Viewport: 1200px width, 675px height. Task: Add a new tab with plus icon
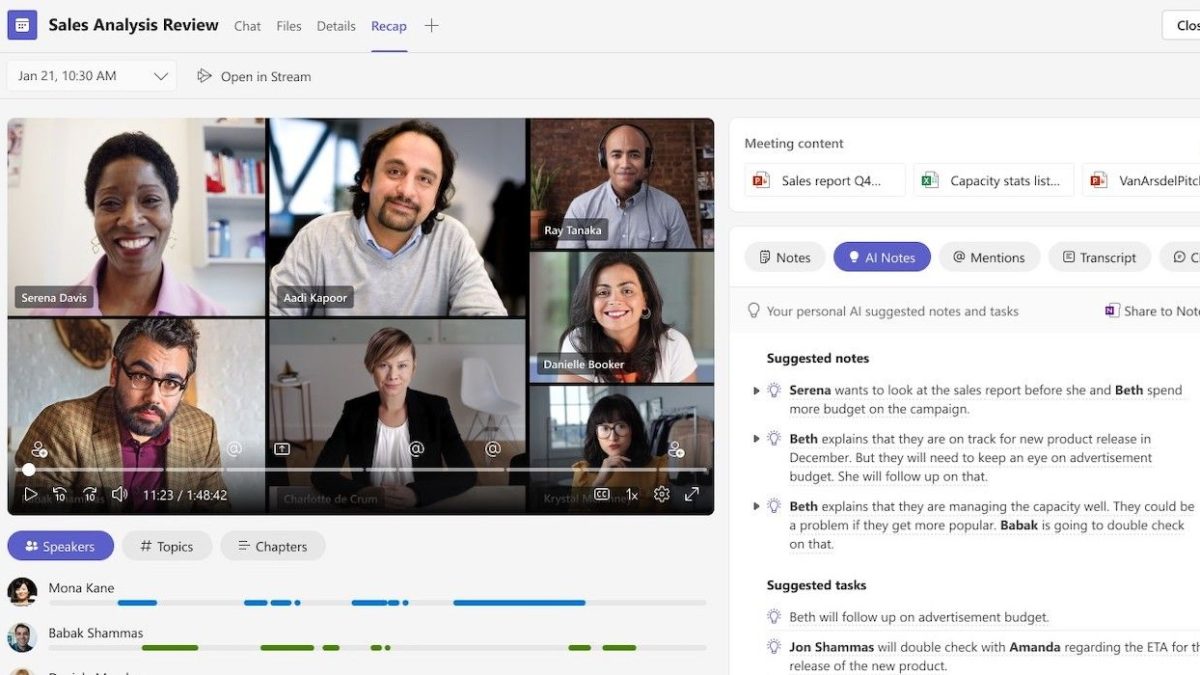click(x=431, y=26)
